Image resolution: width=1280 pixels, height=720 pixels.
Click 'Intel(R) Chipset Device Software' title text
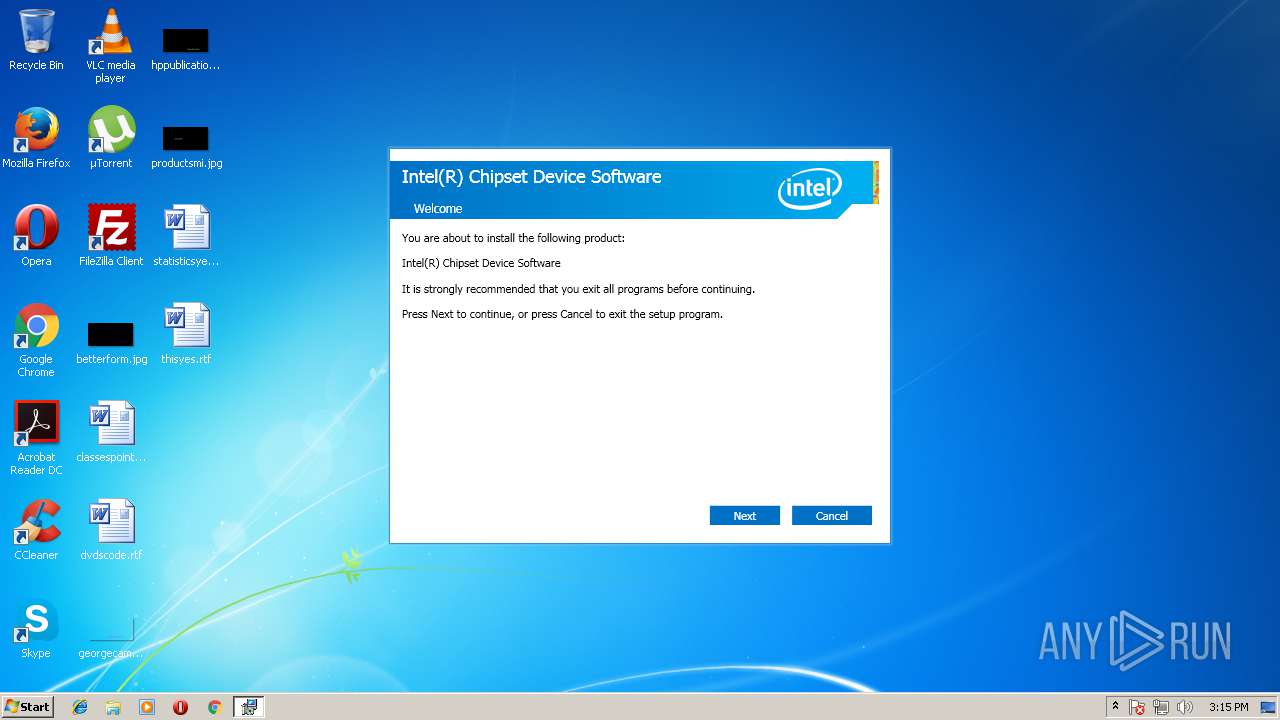pos(531,177)
